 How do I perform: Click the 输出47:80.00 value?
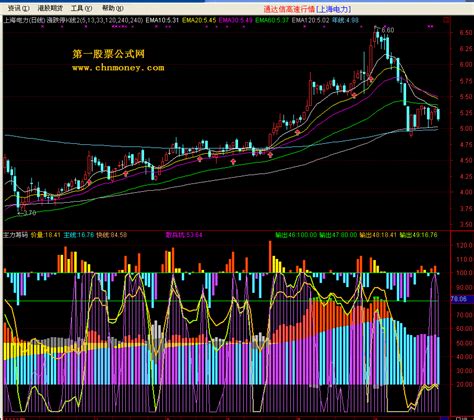(338, 235)
